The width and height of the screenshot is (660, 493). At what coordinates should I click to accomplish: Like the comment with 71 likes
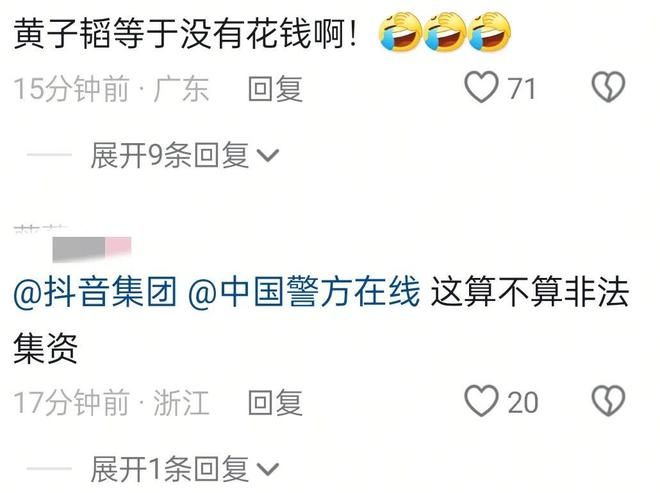click(x=481, y=87)
